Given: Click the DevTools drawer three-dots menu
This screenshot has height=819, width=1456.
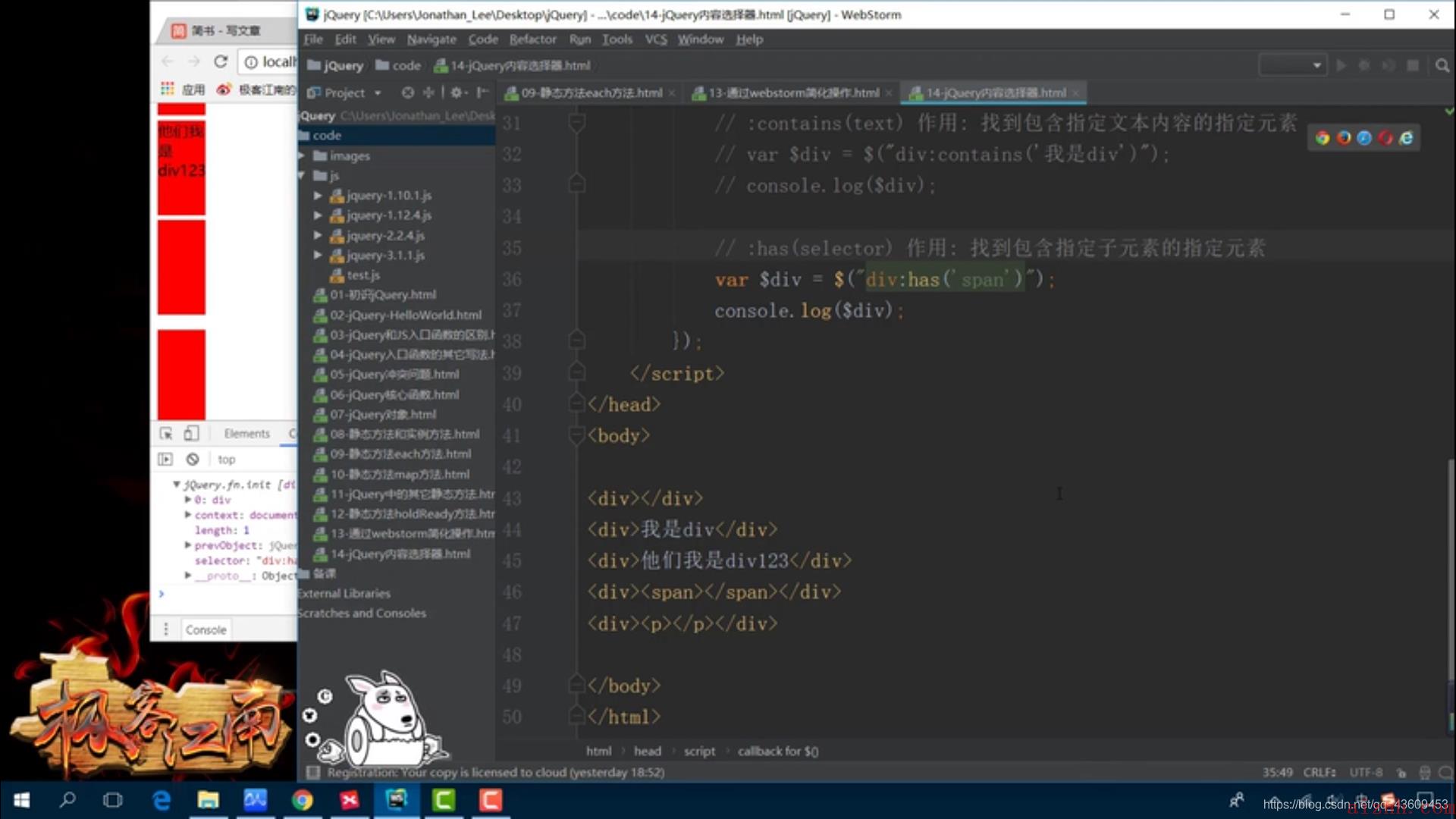Looking at the screenshot, I should coord(166,629).
